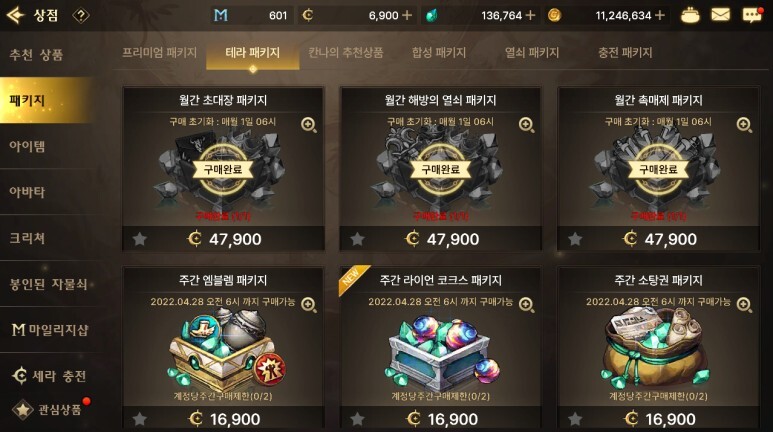Add gems with plus beside 136,764
The height and width of the screenshot is (432, 773).
tap(530, 15)
